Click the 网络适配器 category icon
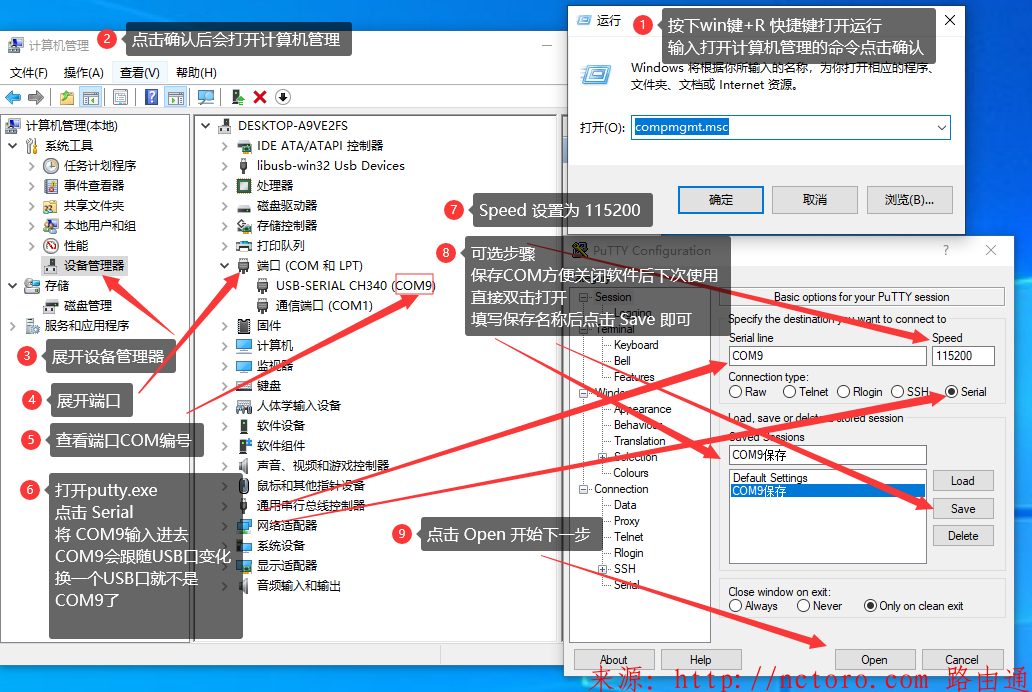 tap(244, 525)
